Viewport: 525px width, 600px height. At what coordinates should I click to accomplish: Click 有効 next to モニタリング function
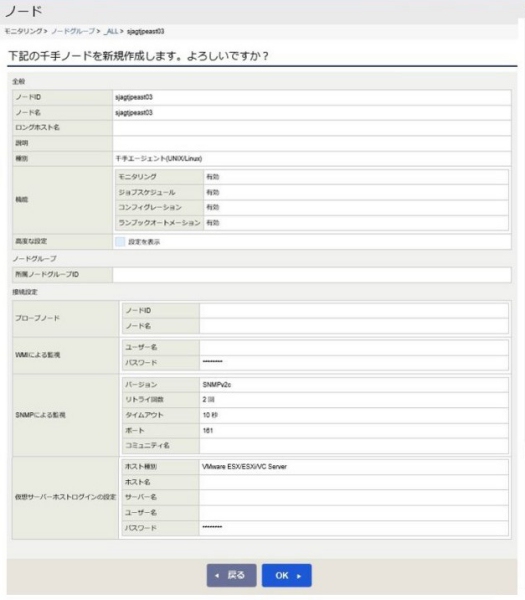[x=213, y=177]
